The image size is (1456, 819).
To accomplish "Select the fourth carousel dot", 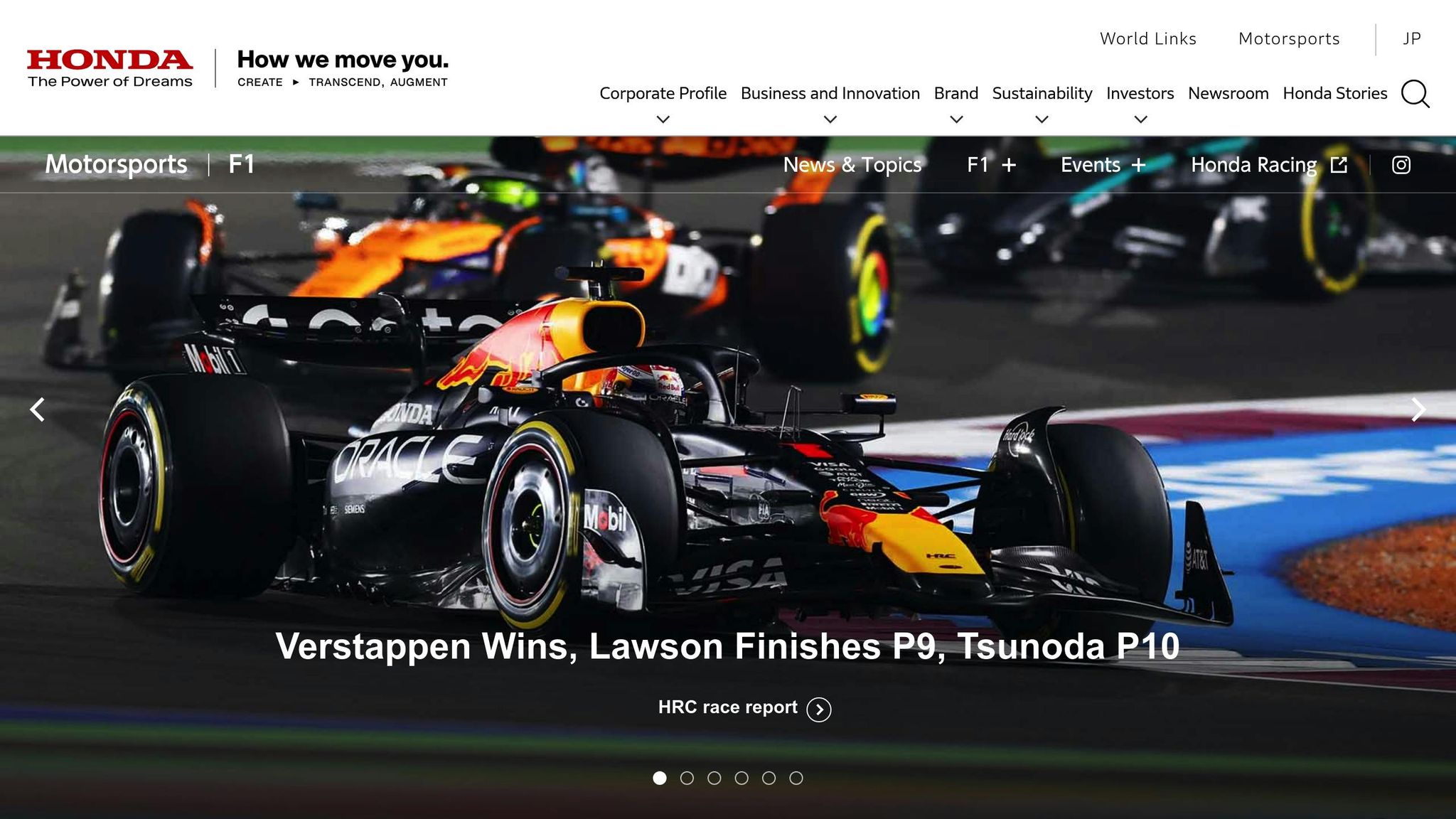I will tap(742, 778).
